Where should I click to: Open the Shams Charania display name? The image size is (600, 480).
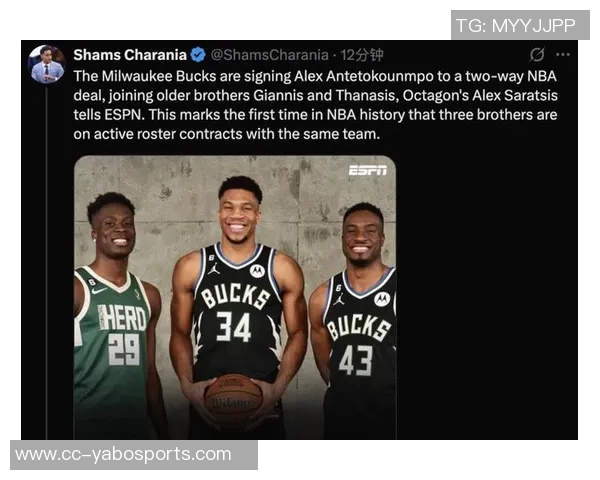[x=130, y=55]
